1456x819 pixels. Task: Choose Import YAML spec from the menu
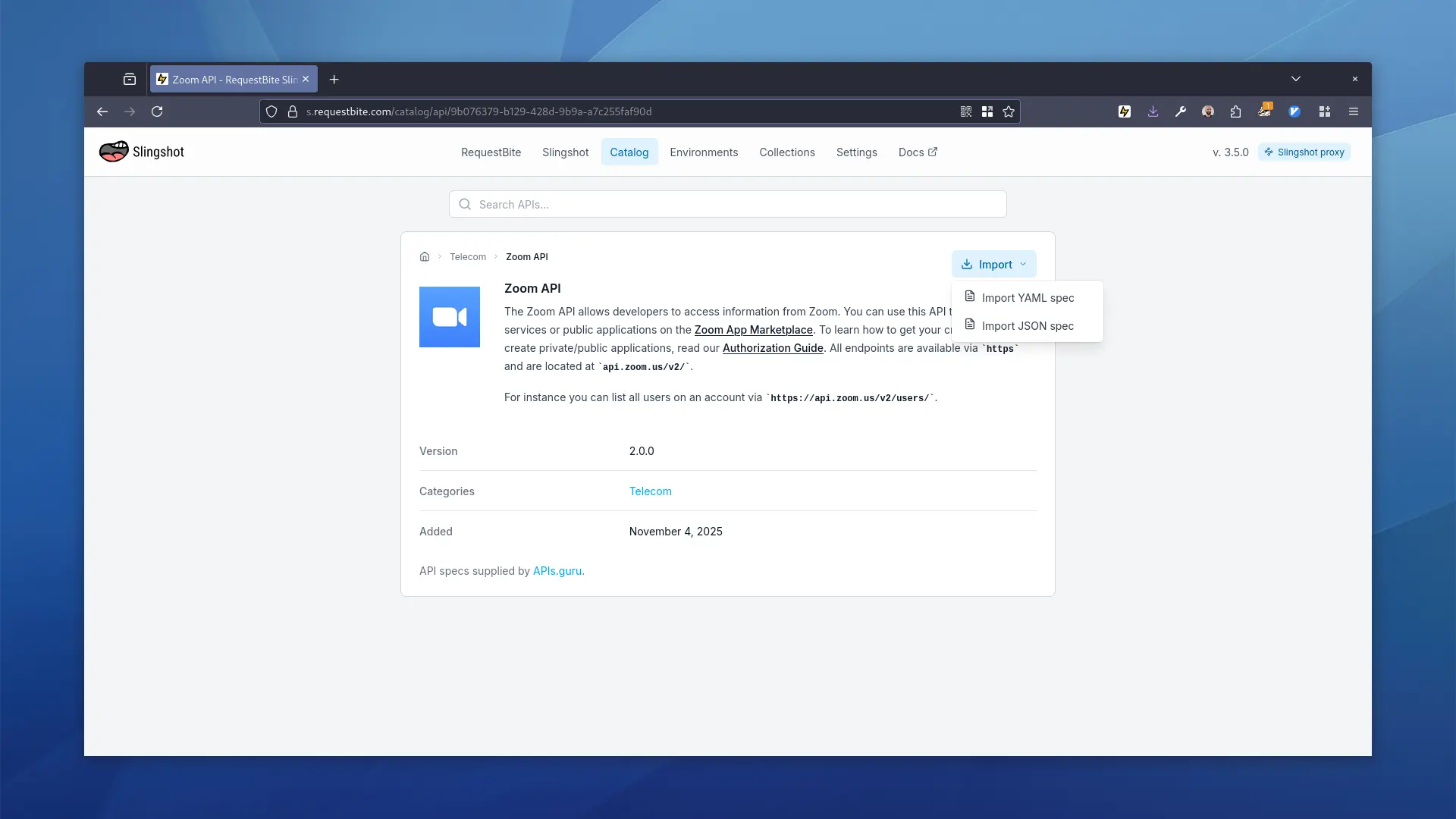point(1028,297)
